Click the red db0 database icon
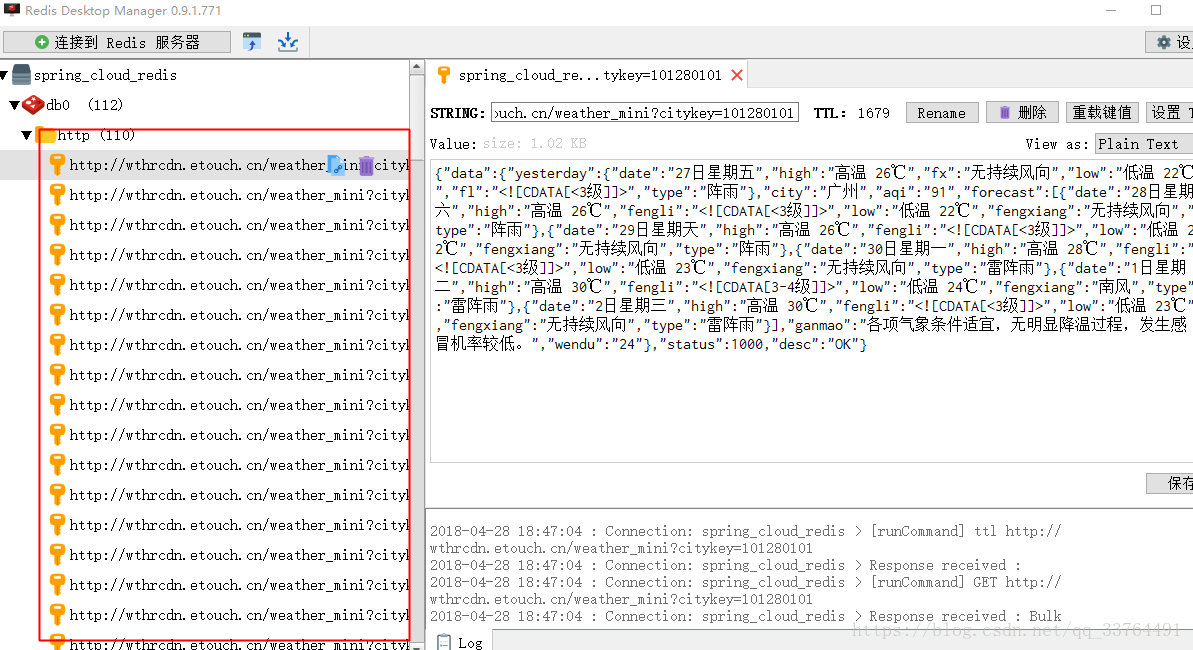This screenshot has width=1193, height=650. click(33, 104)
